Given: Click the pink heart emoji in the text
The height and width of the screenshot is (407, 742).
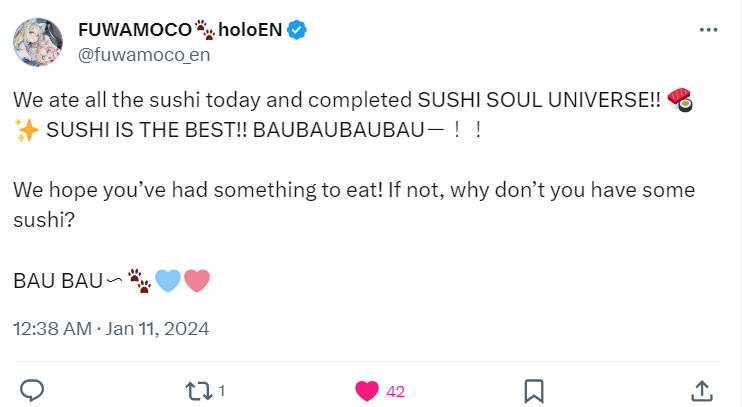Looking at the screenshot, I should pyautogui.click(x=197, y=281).
